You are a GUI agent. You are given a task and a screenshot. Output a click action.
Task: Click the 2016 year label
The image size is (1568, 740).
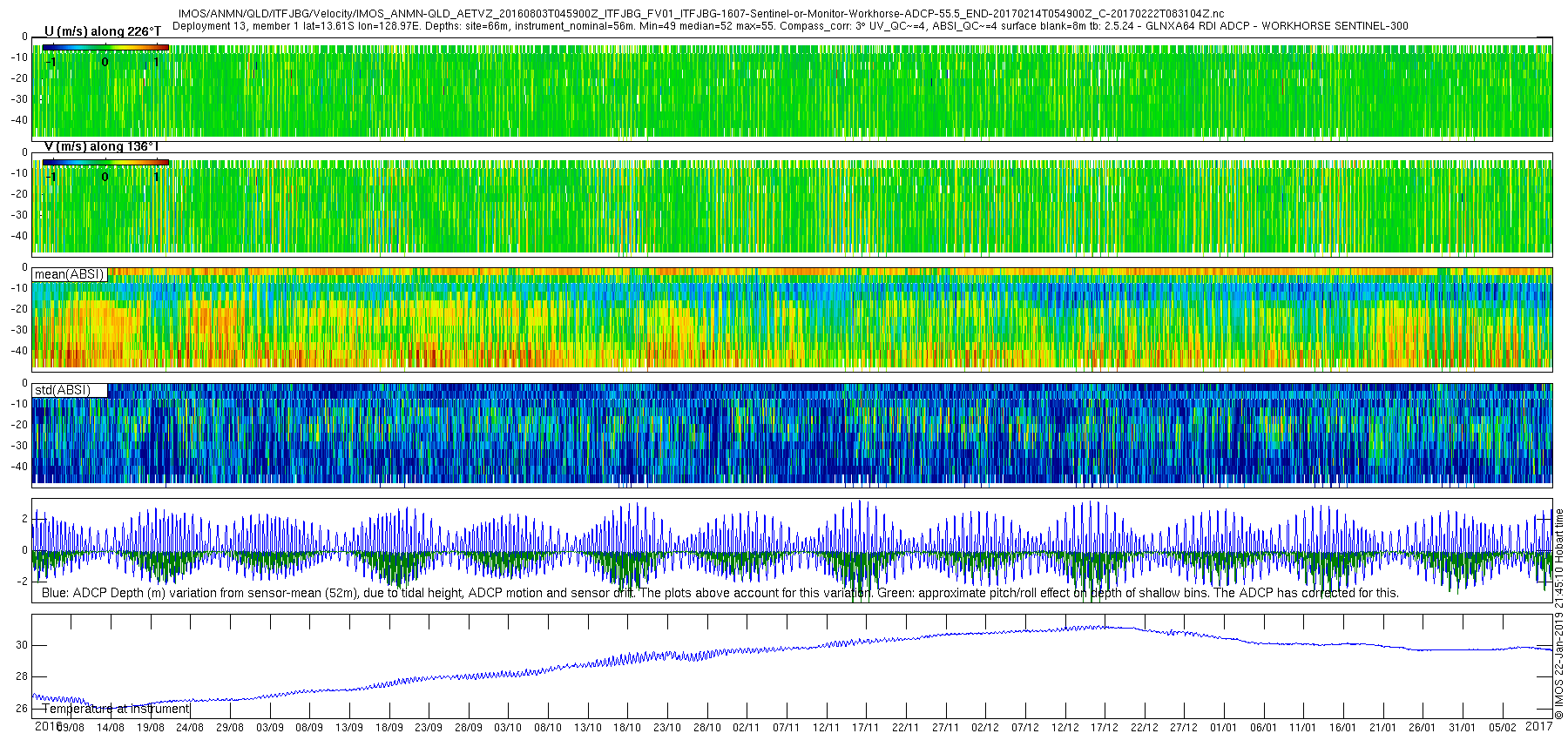pos(48,726)
